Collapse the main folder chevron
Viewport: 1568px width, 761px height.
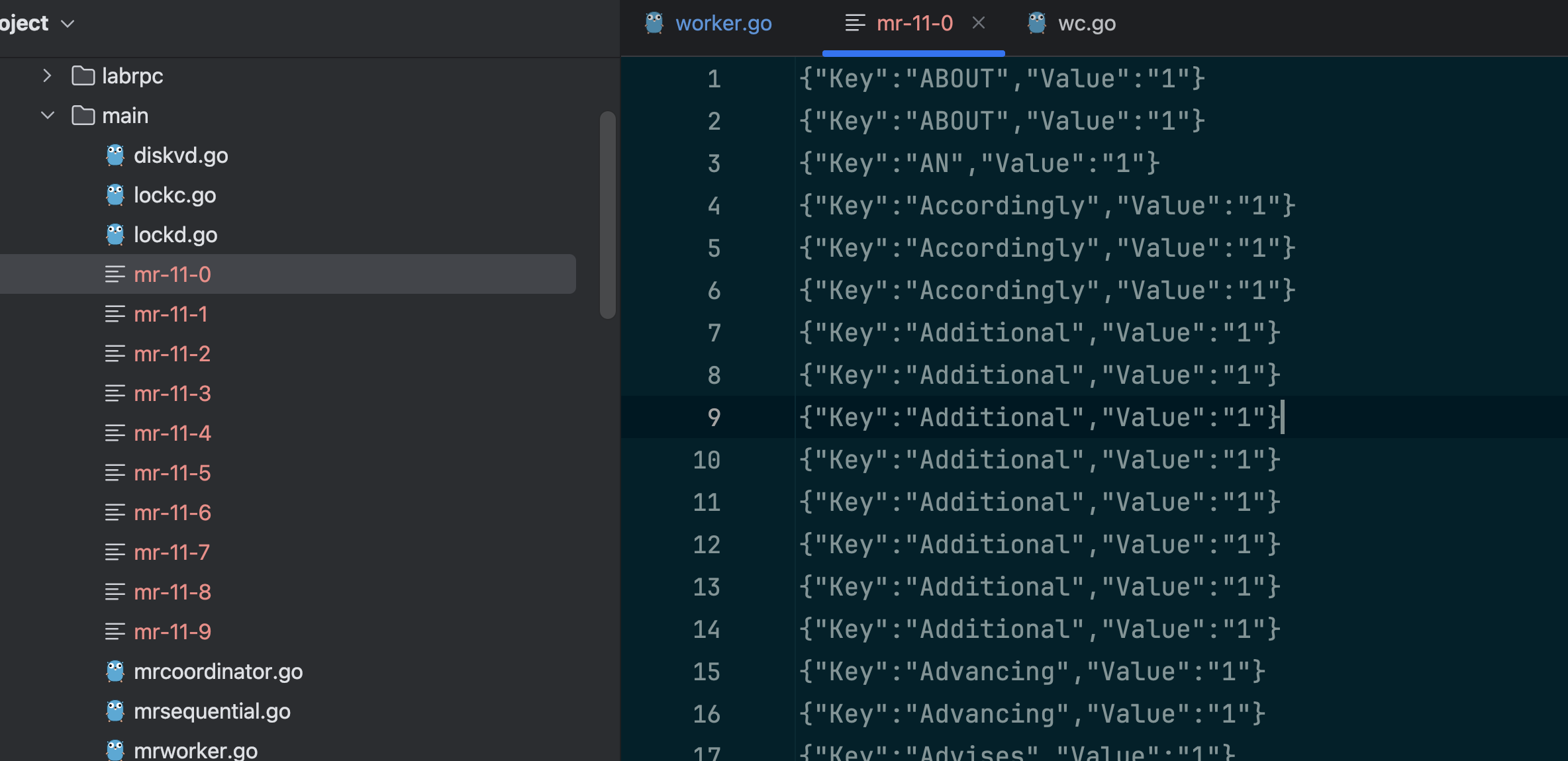47,115
